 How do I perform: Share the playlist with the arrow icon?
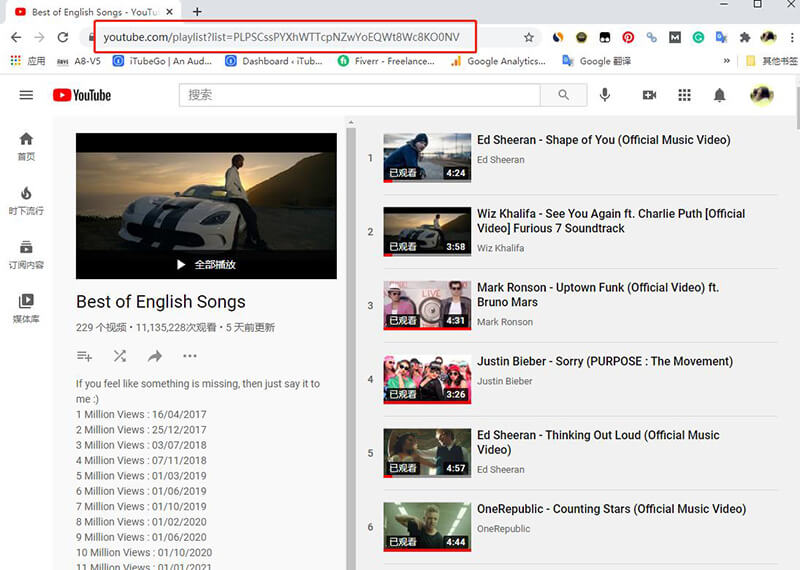(x=155, y=356)
